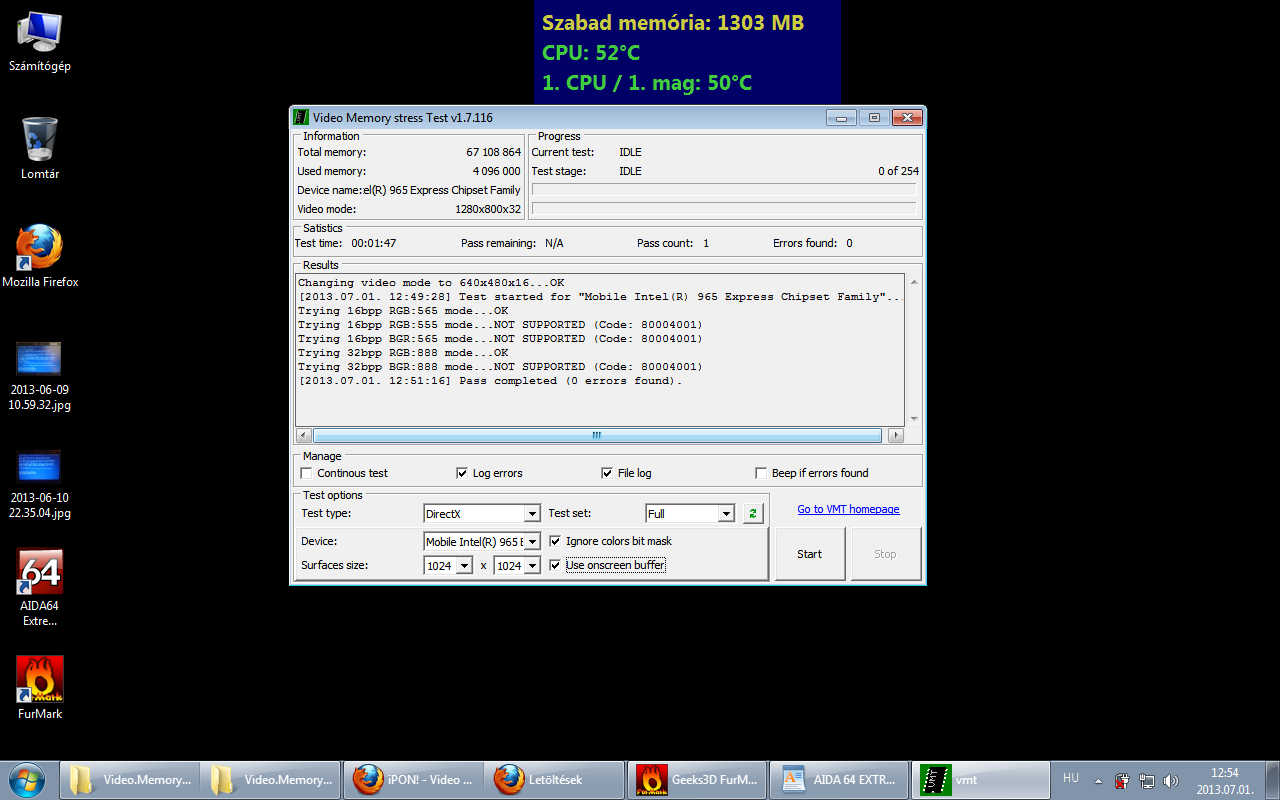Click the log line "Pass completed (0 errors found)"
This screenshot has height=800, width=1280.
[490, 381]
